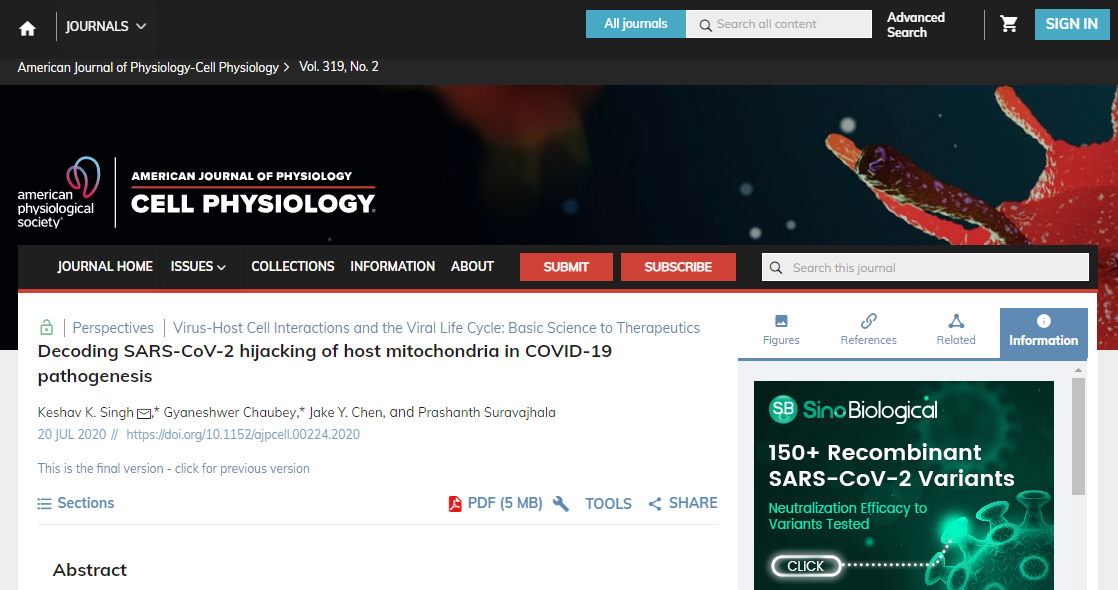Viewport: 1118px width, 590px height.
Task: Click the article title text
Action: pos(324,363)
